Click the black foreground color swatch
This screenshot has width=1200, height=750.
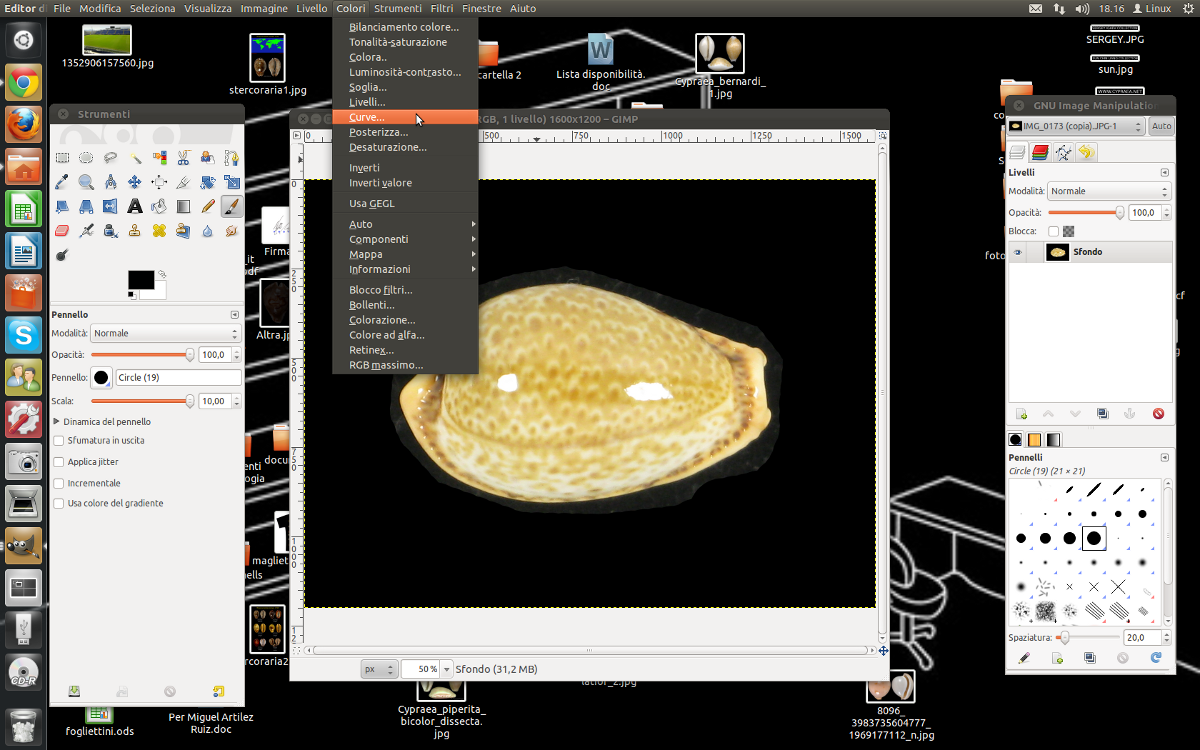coord(140,280)
